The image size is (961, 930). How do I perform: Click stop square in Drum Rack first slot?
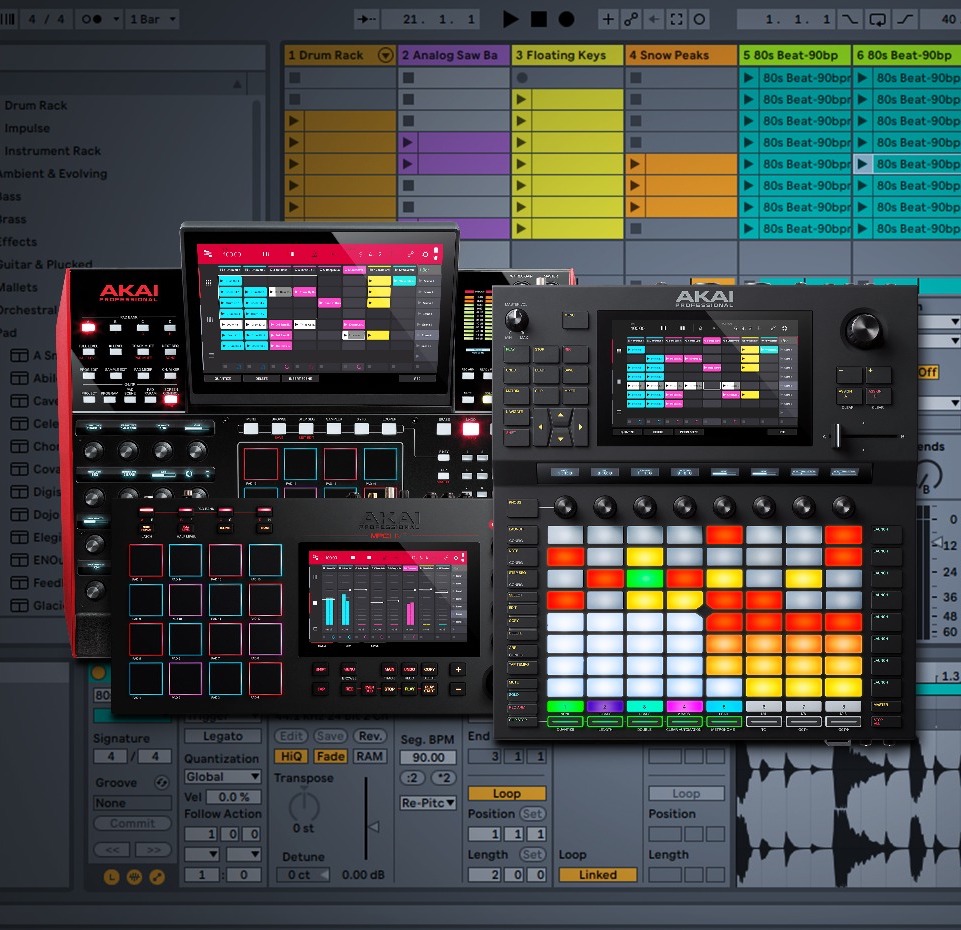[x=295, y=78]
